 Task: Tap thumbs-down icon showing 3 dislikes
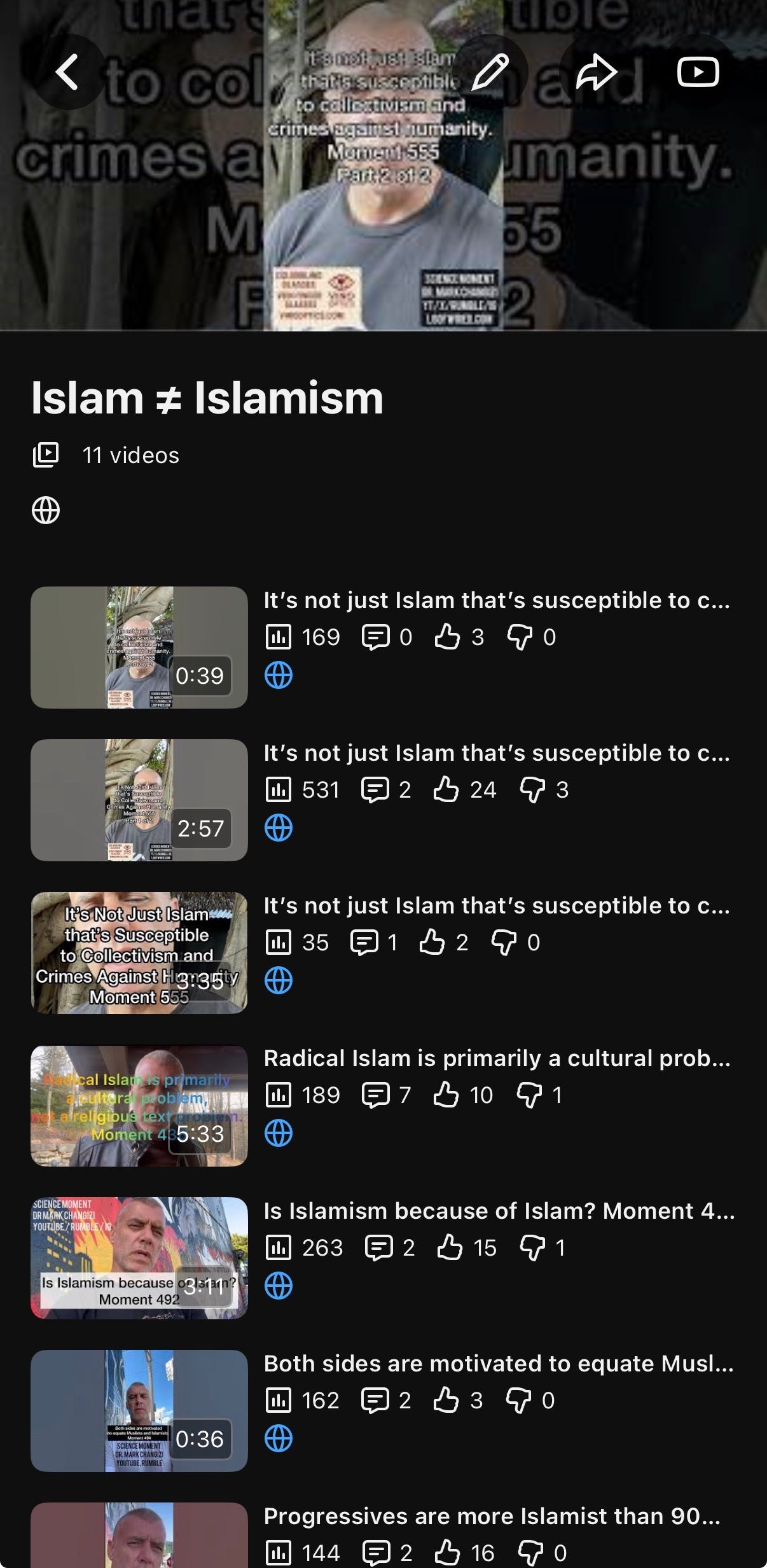[x=532, y=790]
